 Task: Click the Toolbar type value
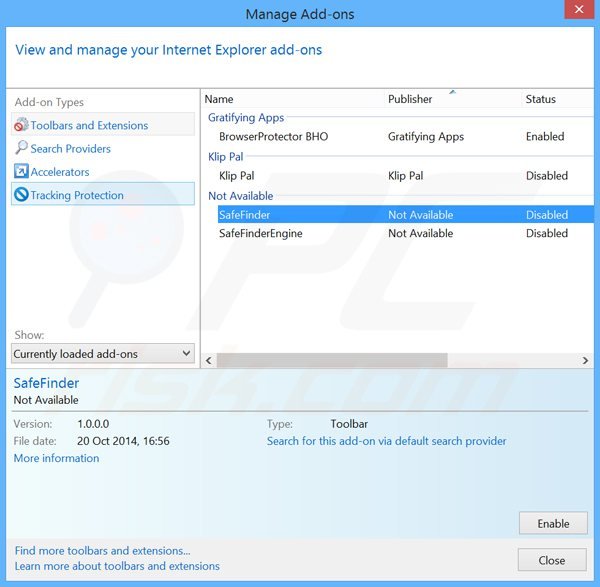(349, 424)
